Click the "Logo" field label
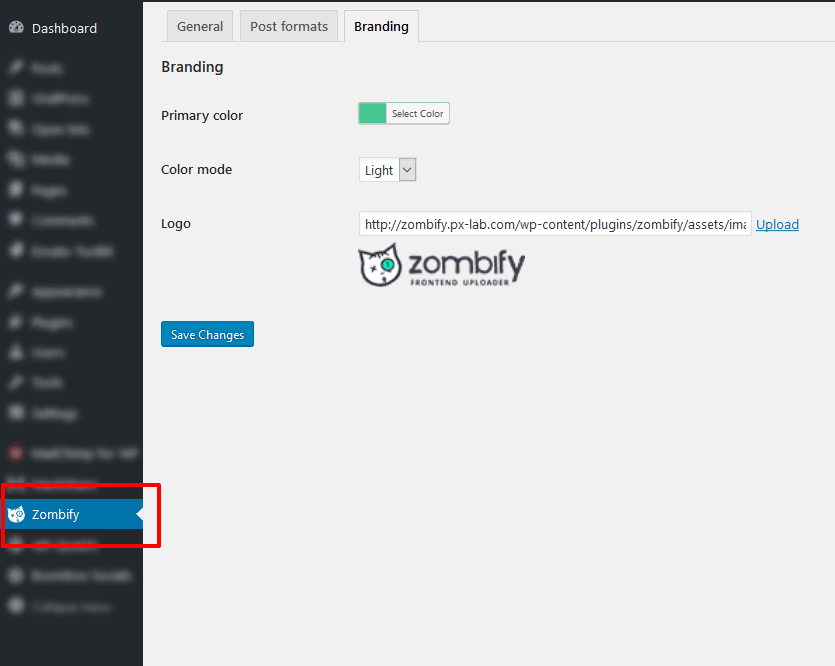This screenshot has height=666, width=835. pyautogui.click(x=176, y=224)
